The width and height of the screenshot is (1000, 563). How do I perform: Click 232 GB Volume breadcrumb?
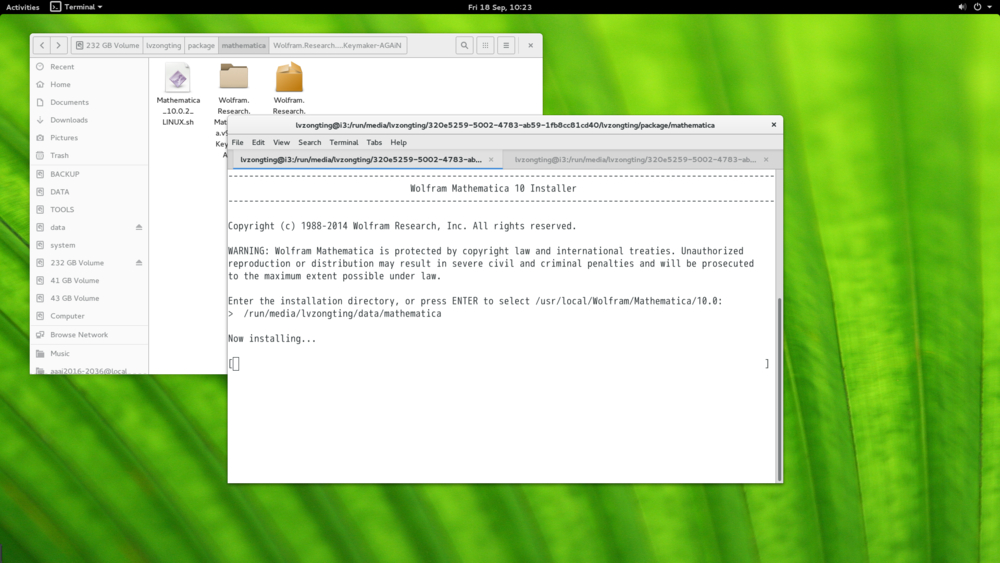tap(107, 45)
